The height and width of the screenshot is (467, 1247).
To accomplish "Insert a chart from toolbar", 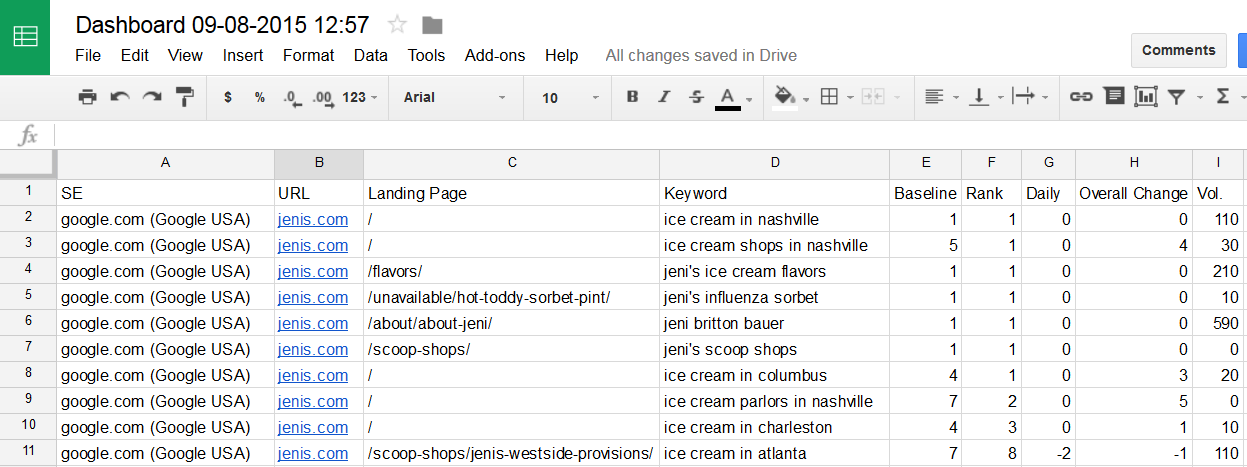I will click(1146, 97).
